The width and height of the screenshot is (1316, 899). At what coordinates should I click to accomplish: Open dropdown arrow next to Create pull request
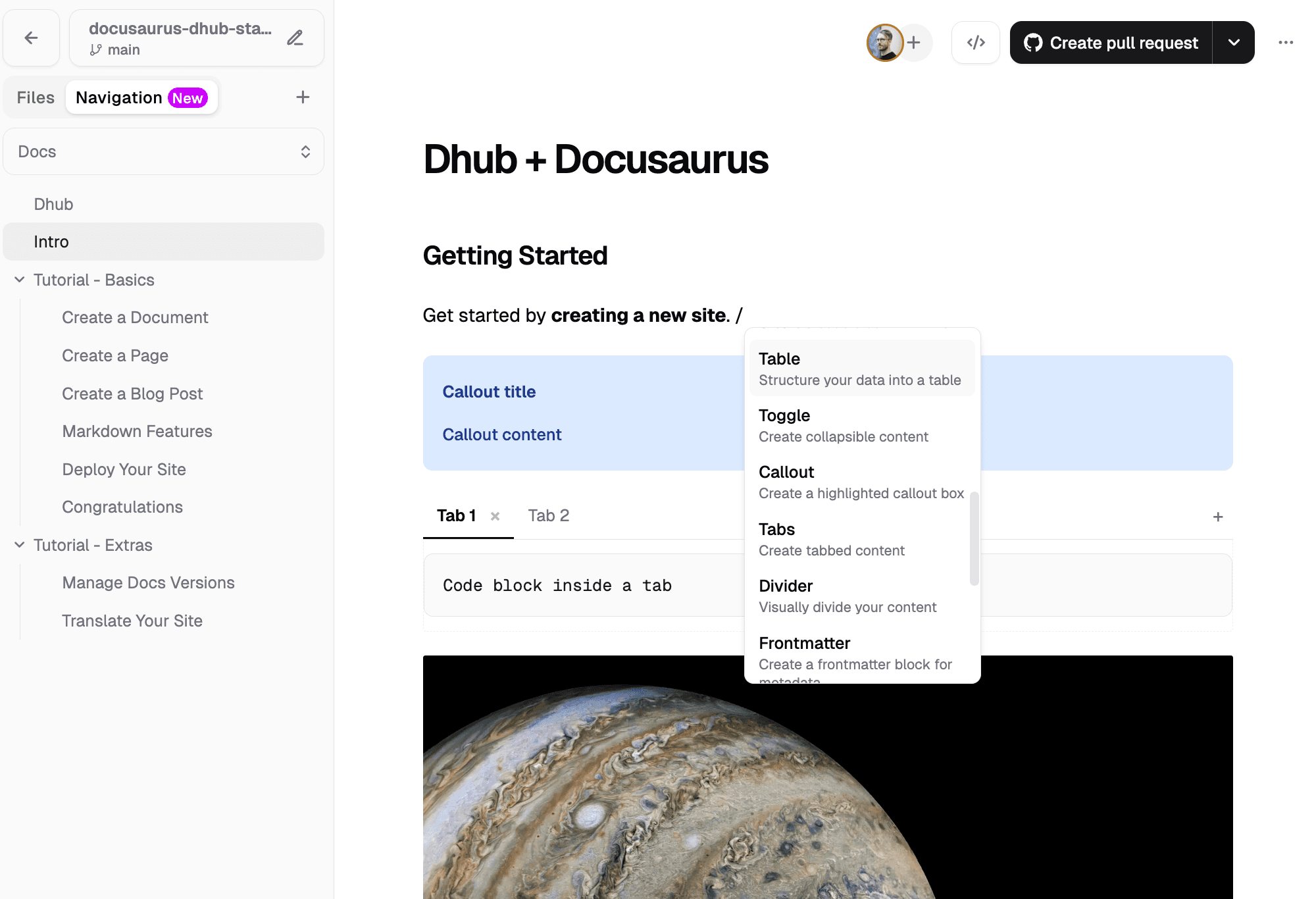[1234, 43]
